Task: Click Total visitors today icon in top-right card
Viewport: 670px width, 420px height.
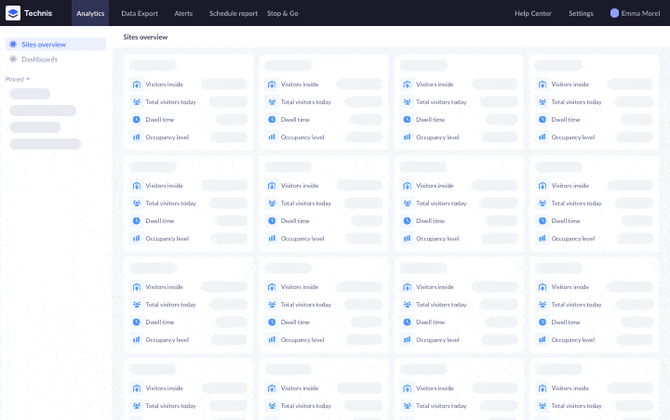Action: 542,102
